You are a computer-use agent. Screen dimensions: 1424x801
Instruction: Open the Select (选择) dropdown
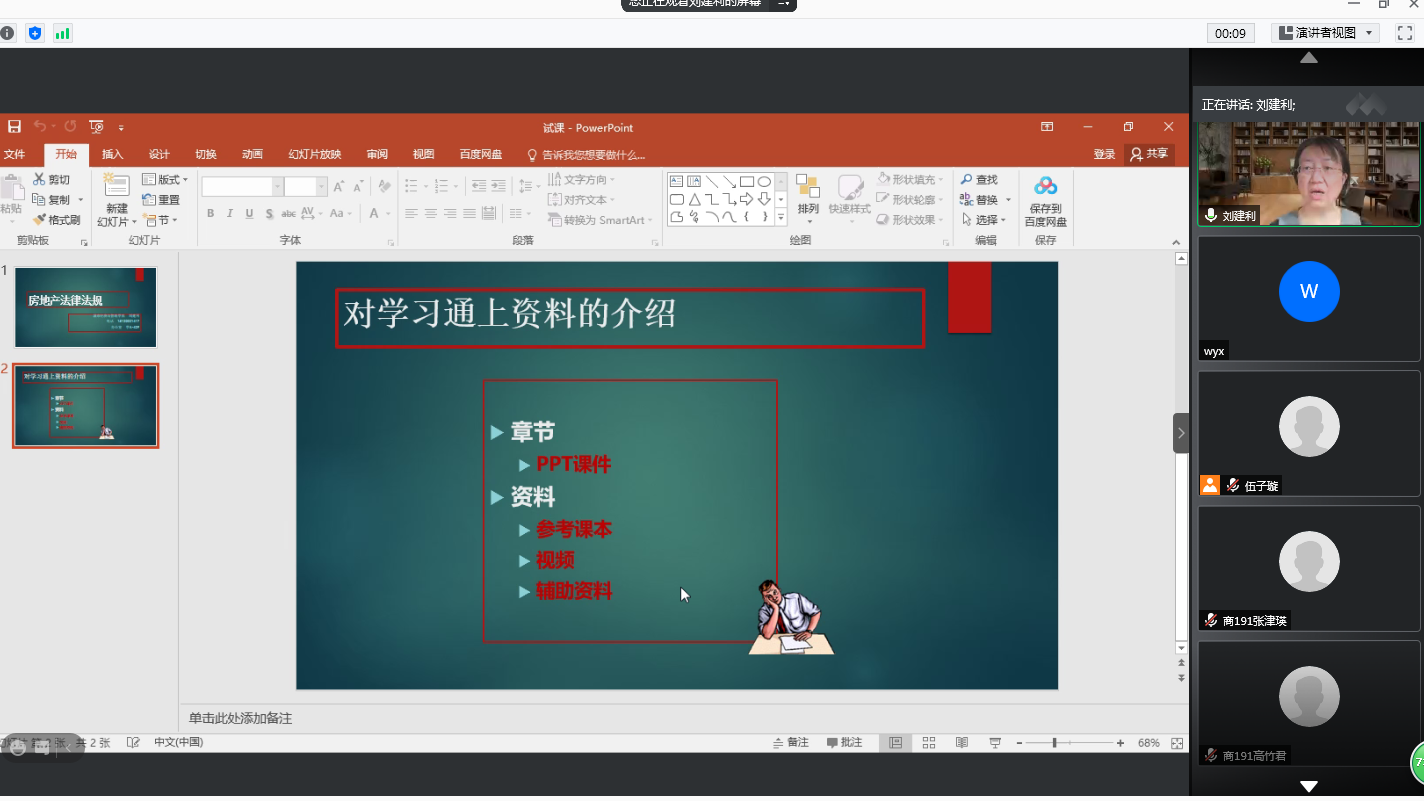tap(985, 219)
